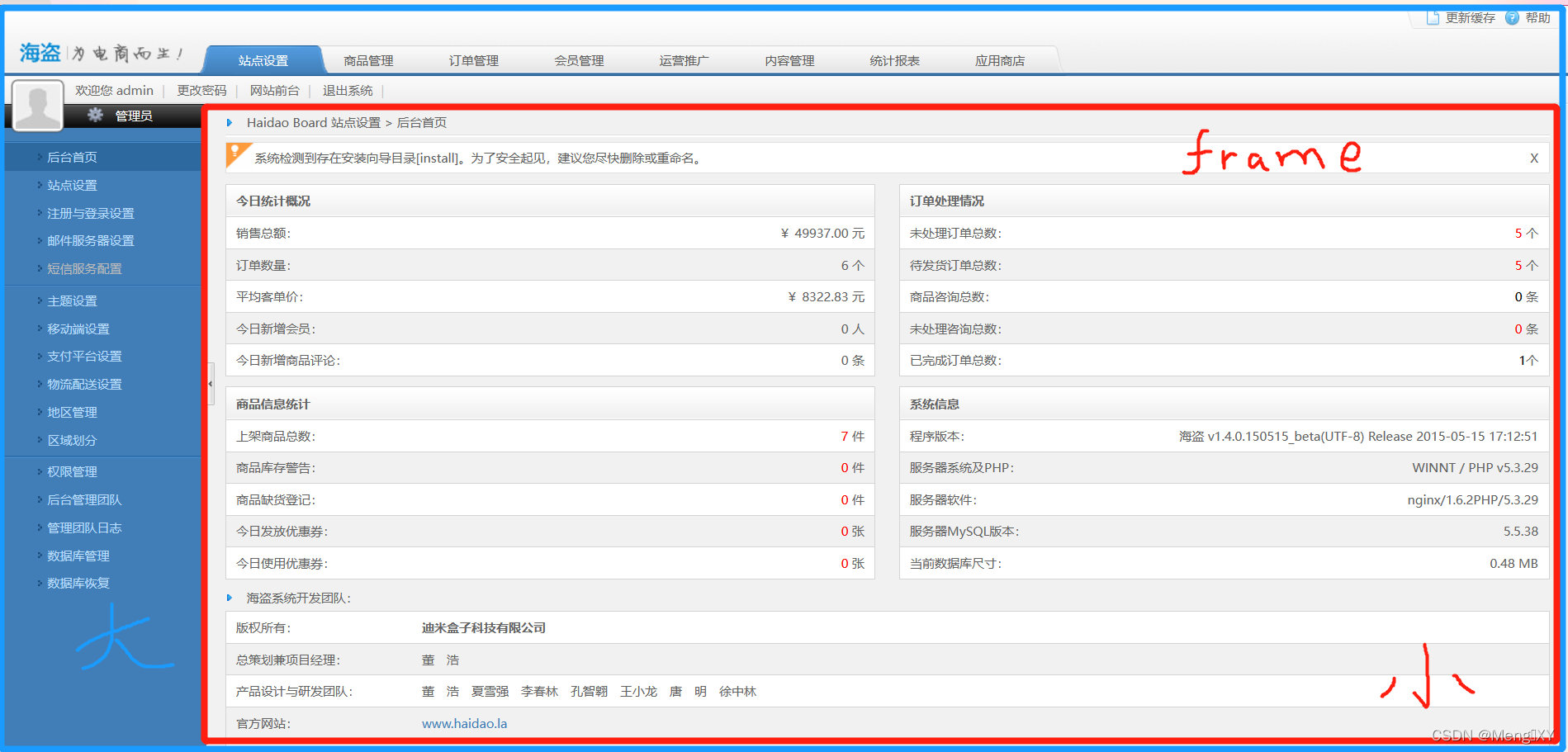Select the 会员管理 tab
1568x752 pixels.
(x=579, y=59)
